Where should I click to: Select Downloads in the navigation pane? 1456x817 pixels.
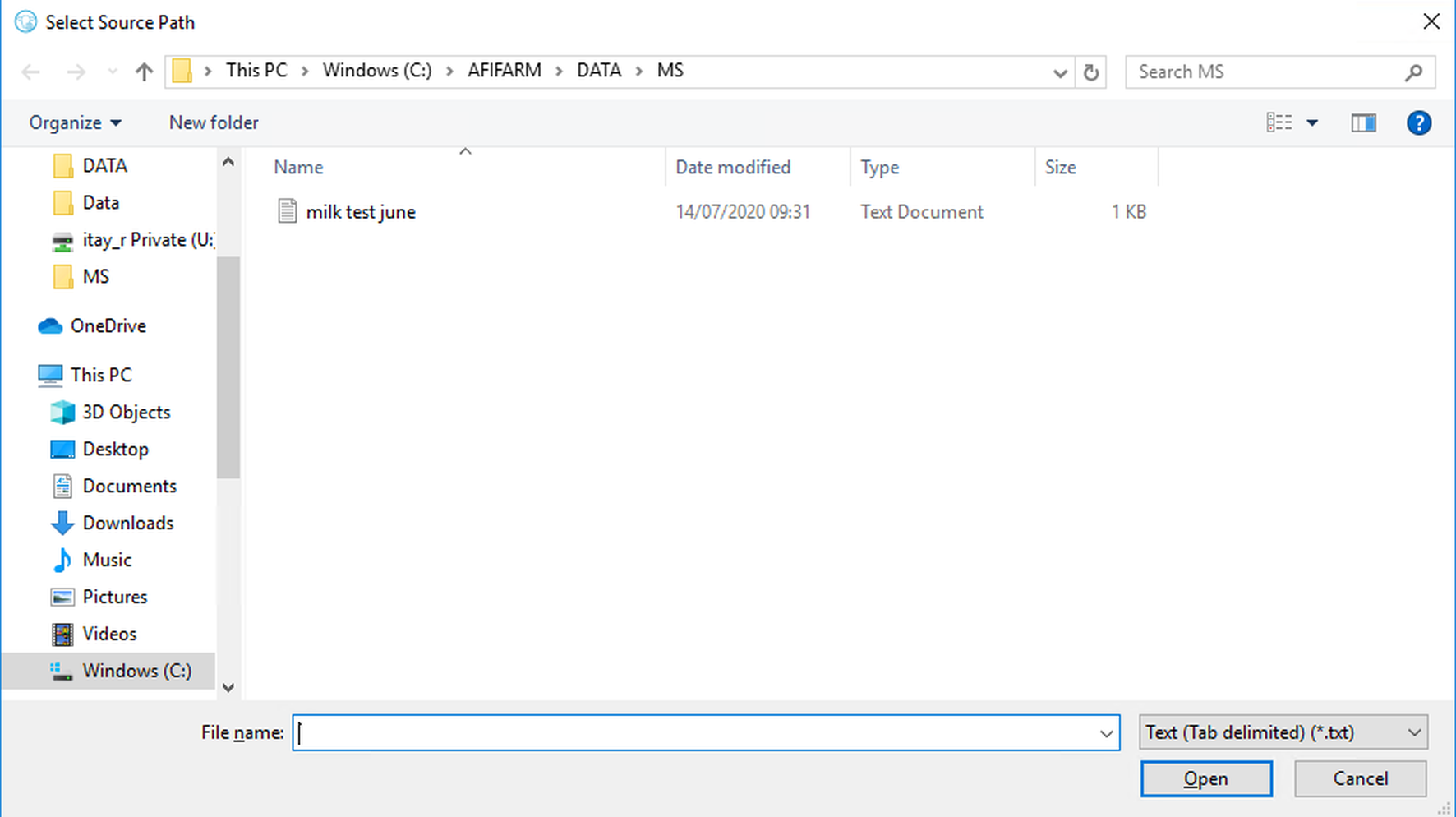coord(127,524)
